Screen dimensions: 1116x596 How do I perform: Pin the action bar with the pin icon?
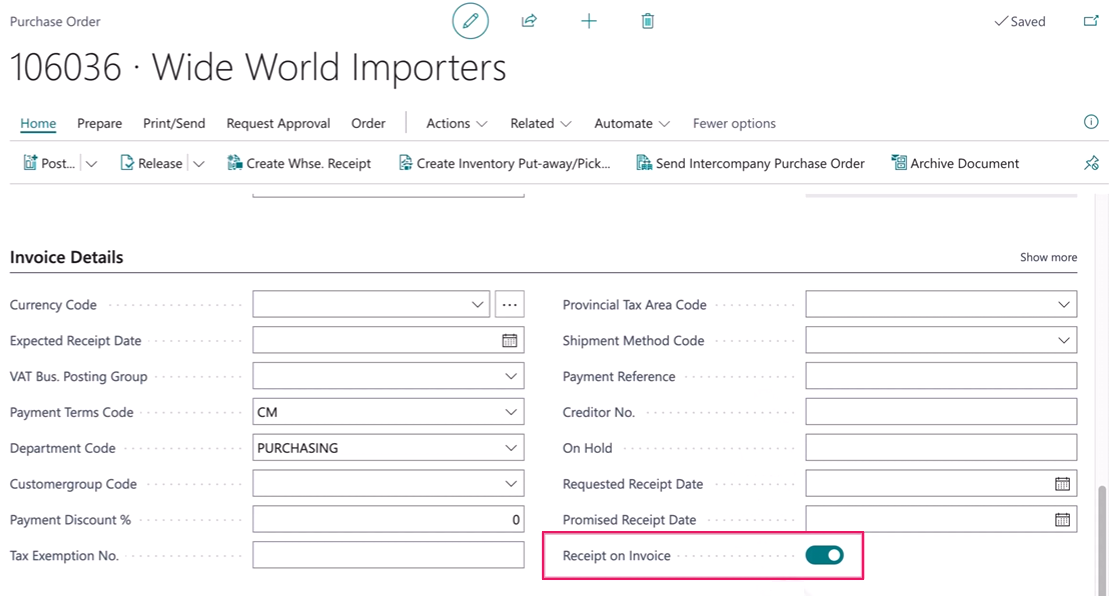[x=1092, y=163]
